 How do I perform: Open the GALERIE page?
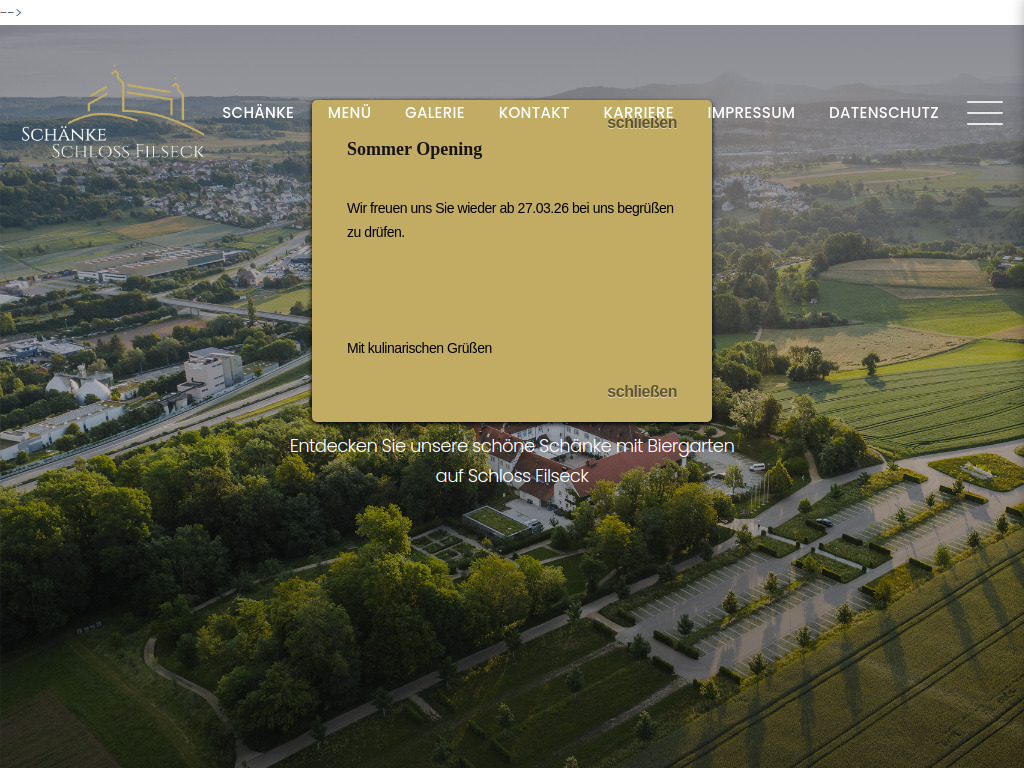click(434, 113)
